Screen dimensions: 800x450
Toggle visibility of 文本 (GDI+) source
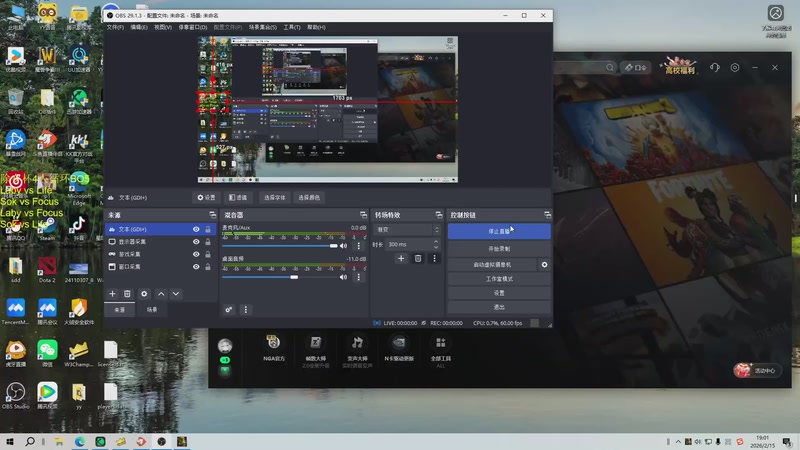(x=196, y=230)
